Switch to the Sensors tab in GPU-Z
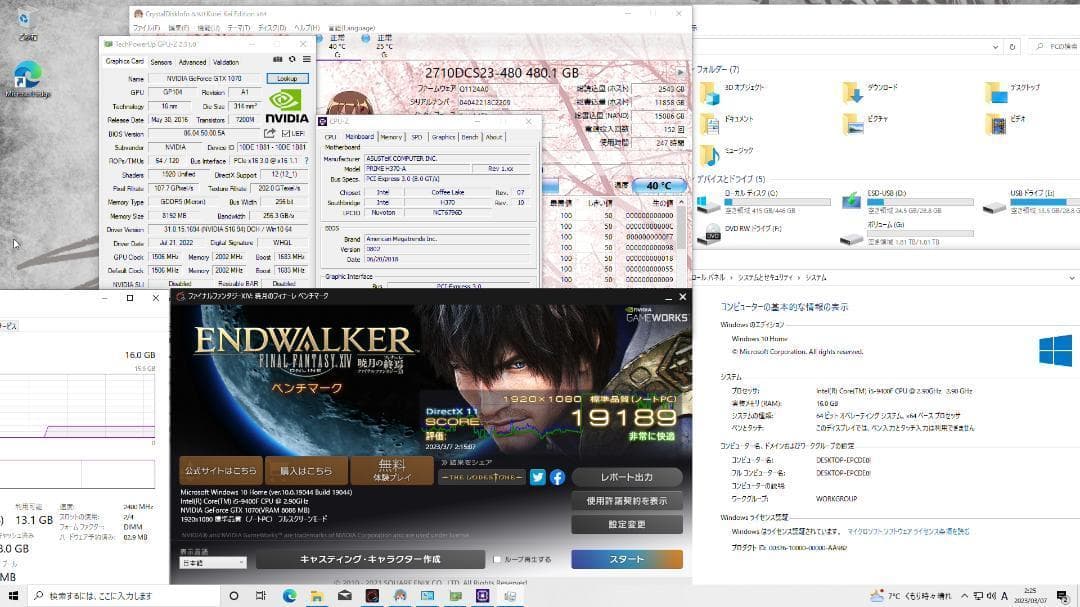 pyautogui.click(x=161, y=62)
